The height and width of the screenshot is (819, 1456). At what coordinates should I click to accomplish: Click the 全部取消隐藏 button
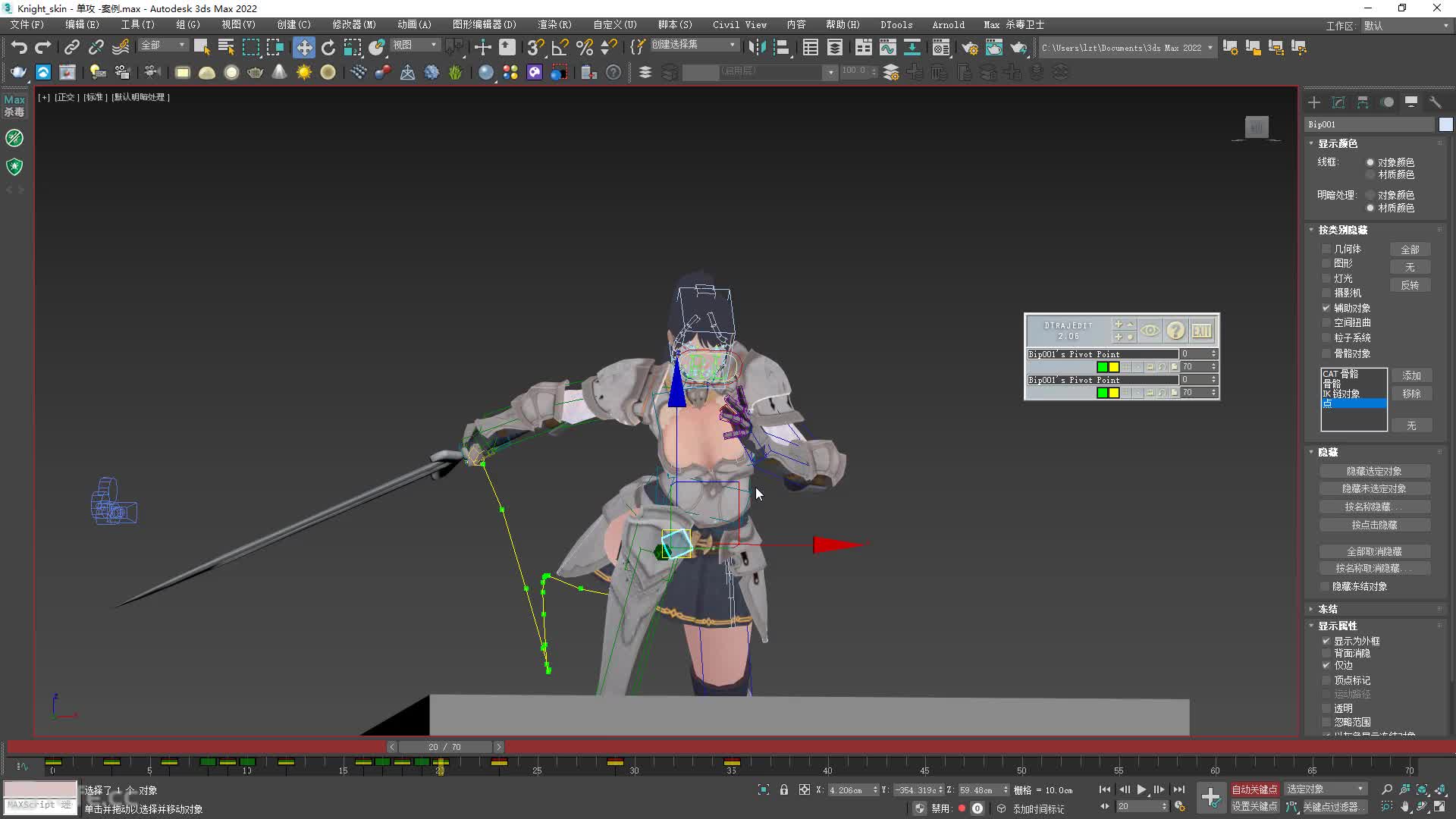[x=1374, y=551]
